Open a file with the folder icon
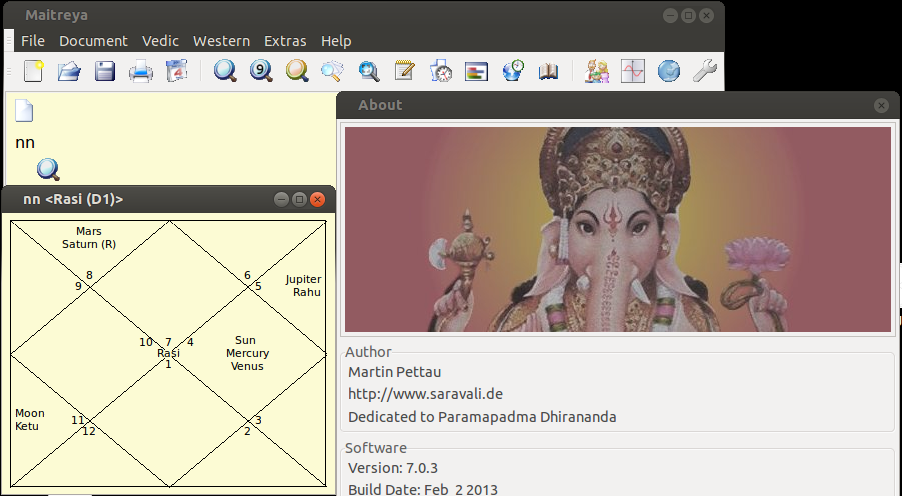 69,71
